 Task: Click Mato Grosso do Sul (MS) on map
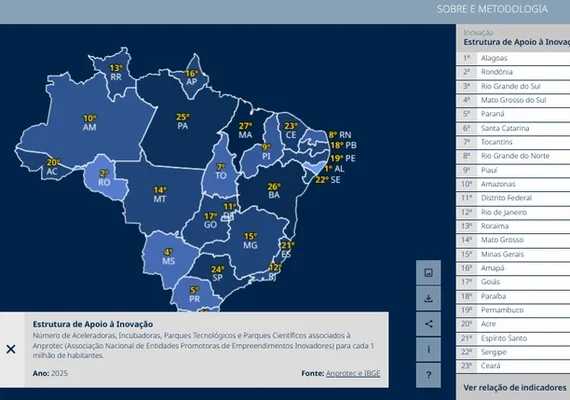pos(168,256)
